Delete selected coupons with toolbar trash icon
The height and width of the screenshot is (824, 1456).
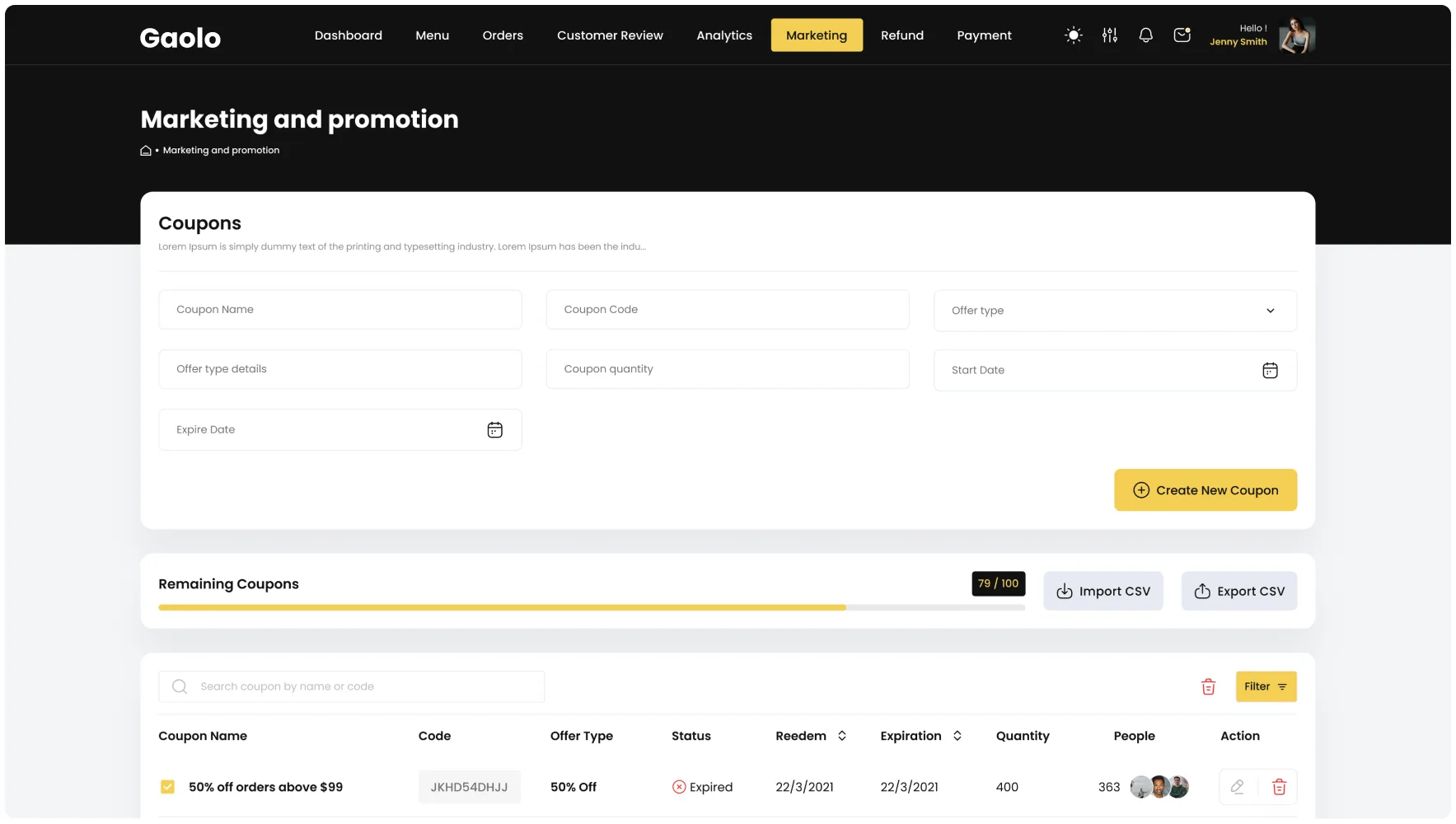coord(1208,687)
